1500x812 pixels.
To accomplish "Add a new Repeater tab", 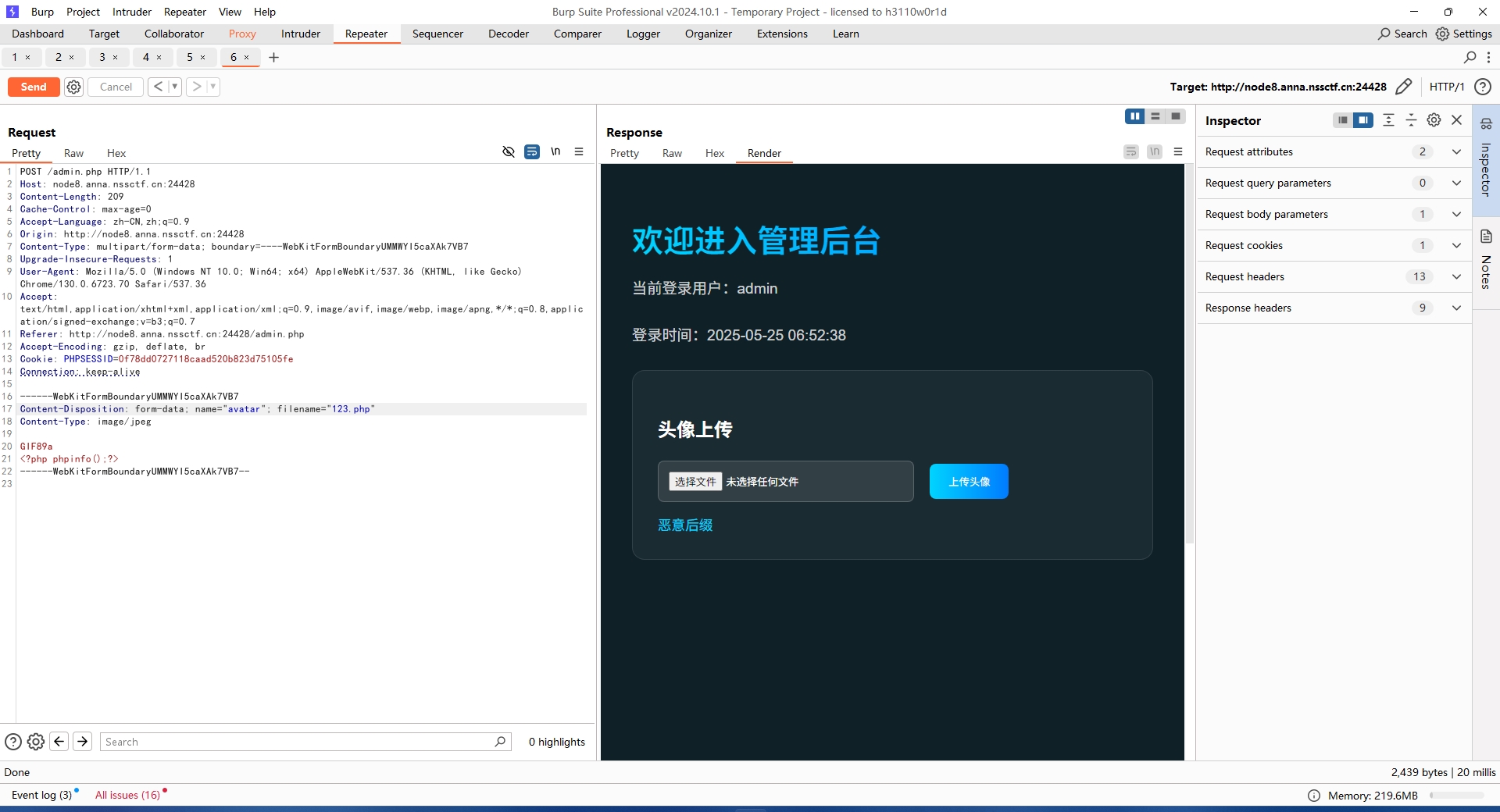I will (x=273, y=57).
